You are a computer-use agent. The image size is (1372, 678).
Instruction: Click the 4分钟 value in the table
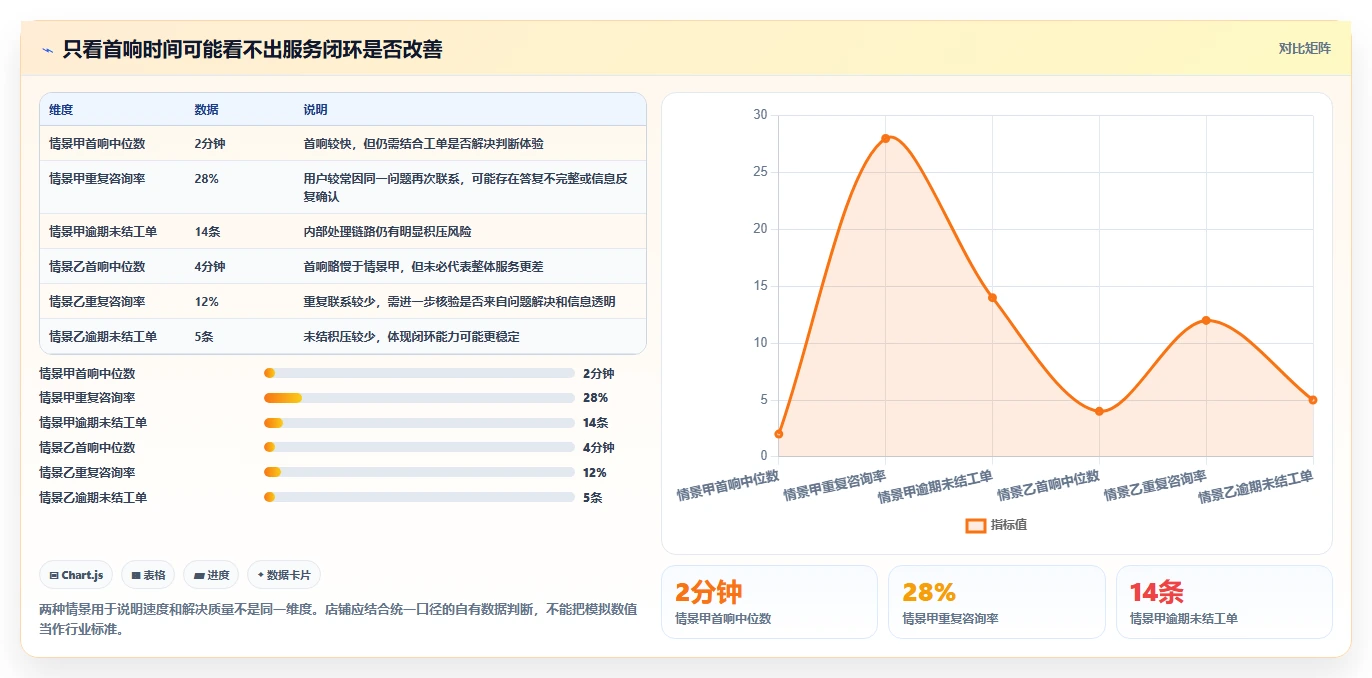point(210,267)
